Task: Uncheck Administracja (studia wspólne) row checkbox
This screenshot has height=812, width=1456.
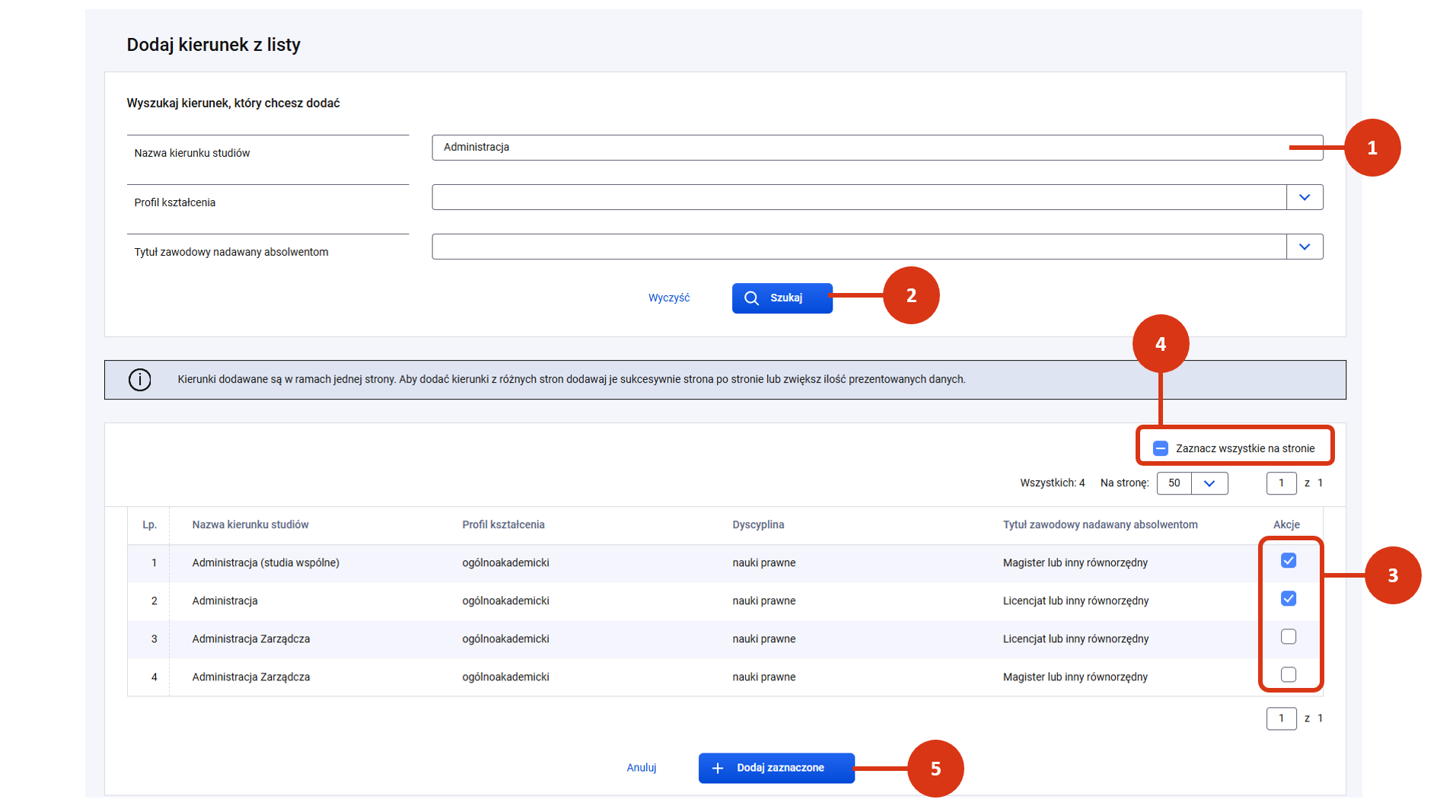Action: click(1289, 561)
